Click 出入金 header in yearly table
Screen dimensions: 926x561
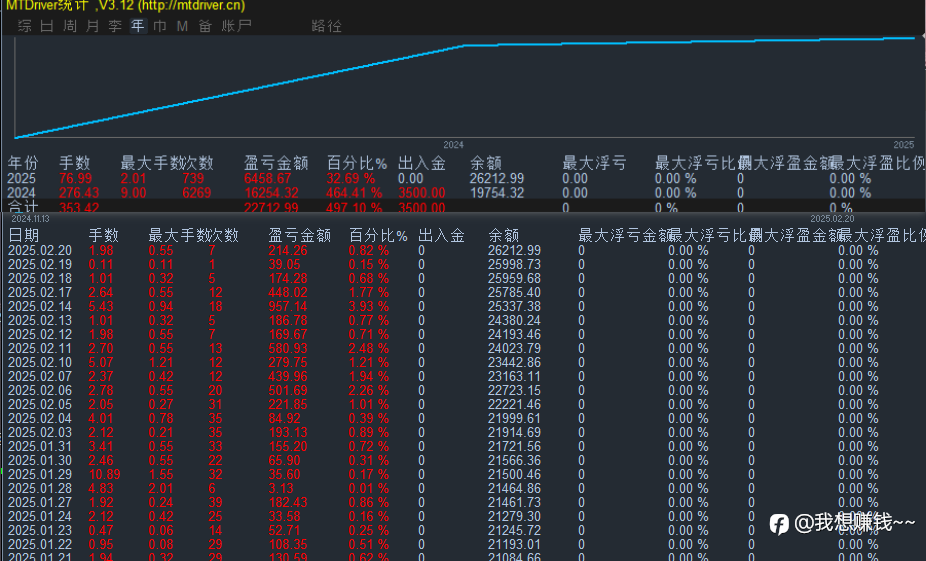tap(422, 163)
